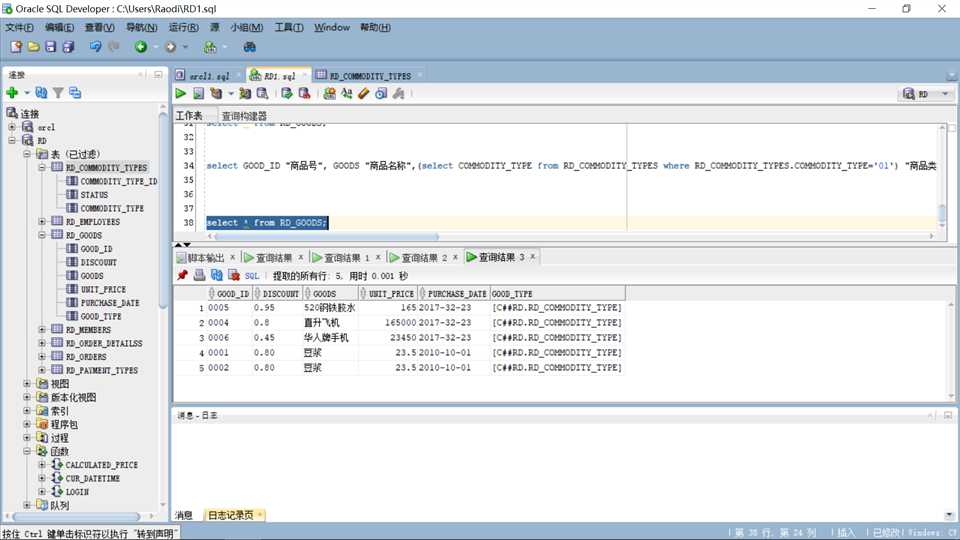Image resolution: width=960 pixels, height=540 pixels.
Task: Click the Run Script icon
Action: pos(198,93)
